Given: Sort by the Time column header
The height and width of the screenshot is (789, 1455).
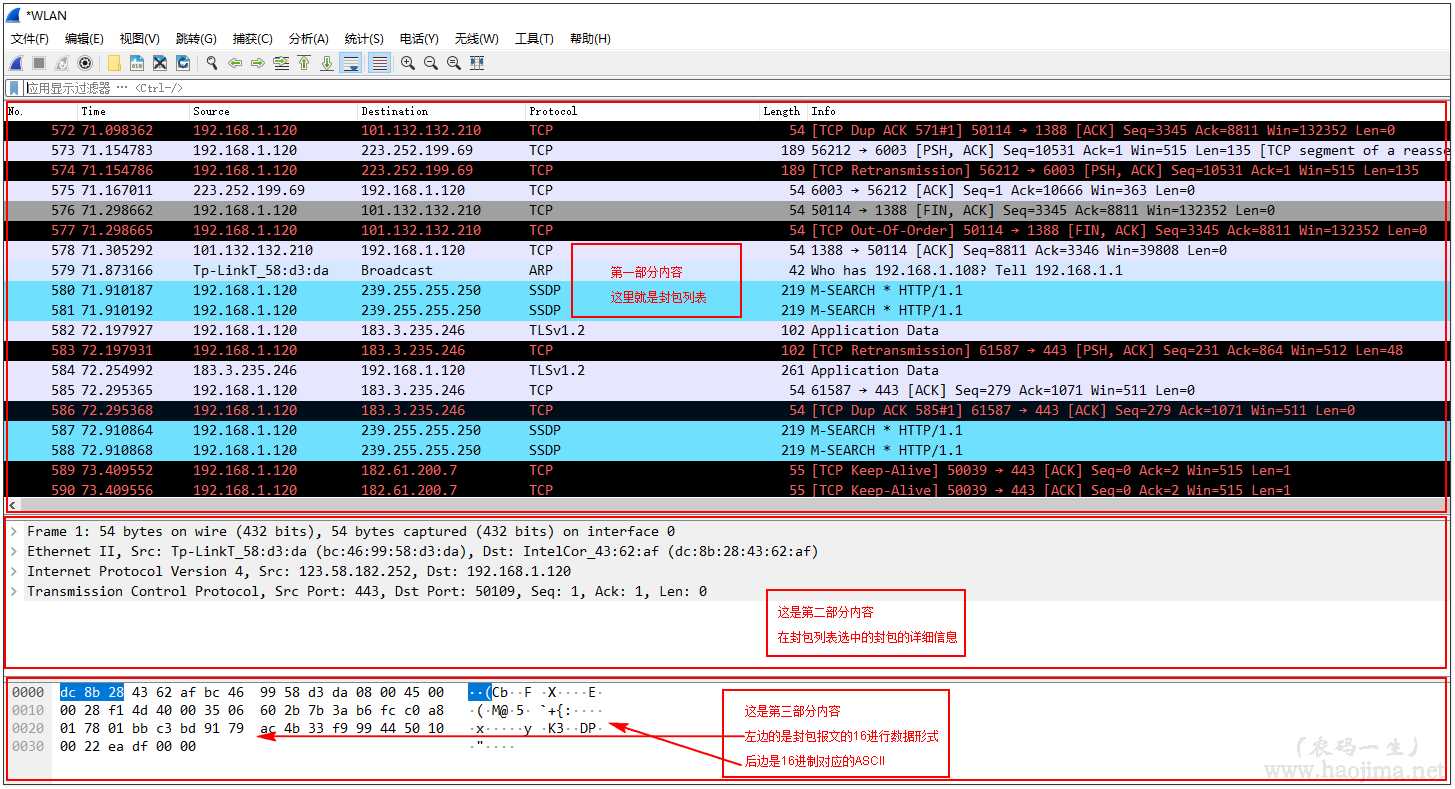Looking at the screenshot, I should click(x=134, y=111).
